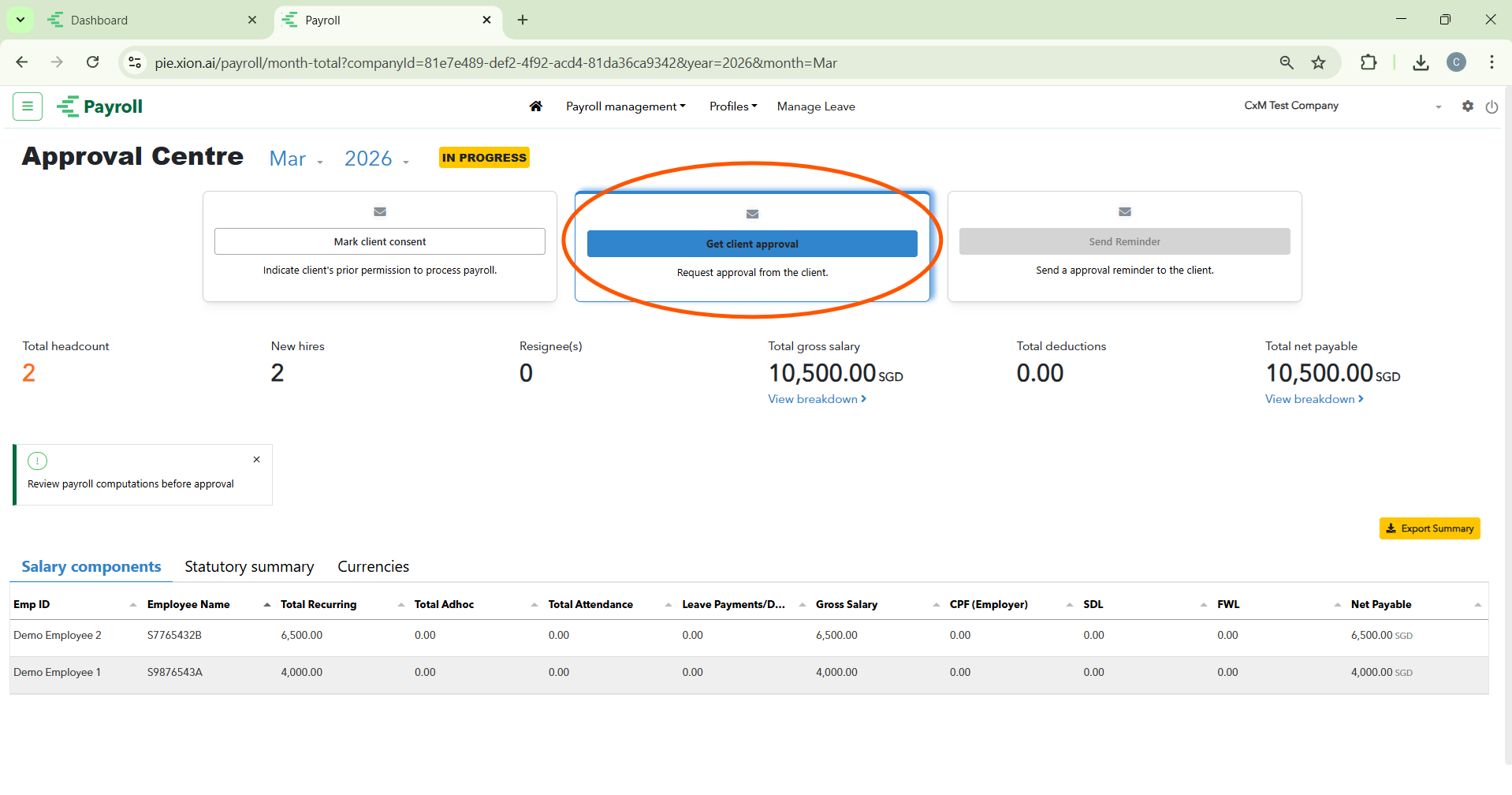The height and width of the screenshot is (795, 1512).
Task: Open the hamburger sidebar menu
Action: pos(28,106)
